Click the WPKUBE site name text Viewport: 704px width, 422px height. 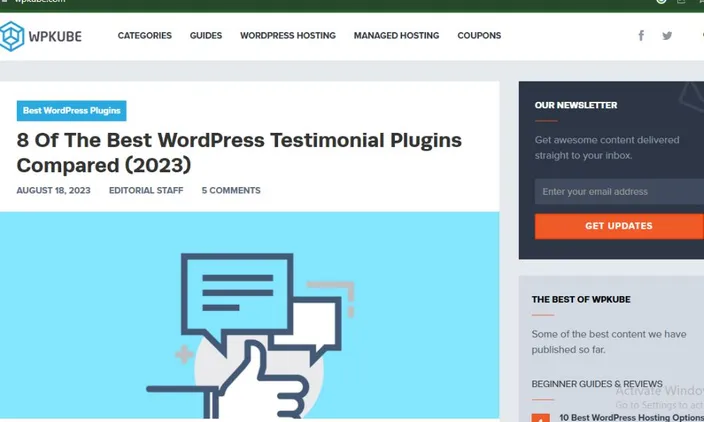pyautogui.click(x=55, y=36)
